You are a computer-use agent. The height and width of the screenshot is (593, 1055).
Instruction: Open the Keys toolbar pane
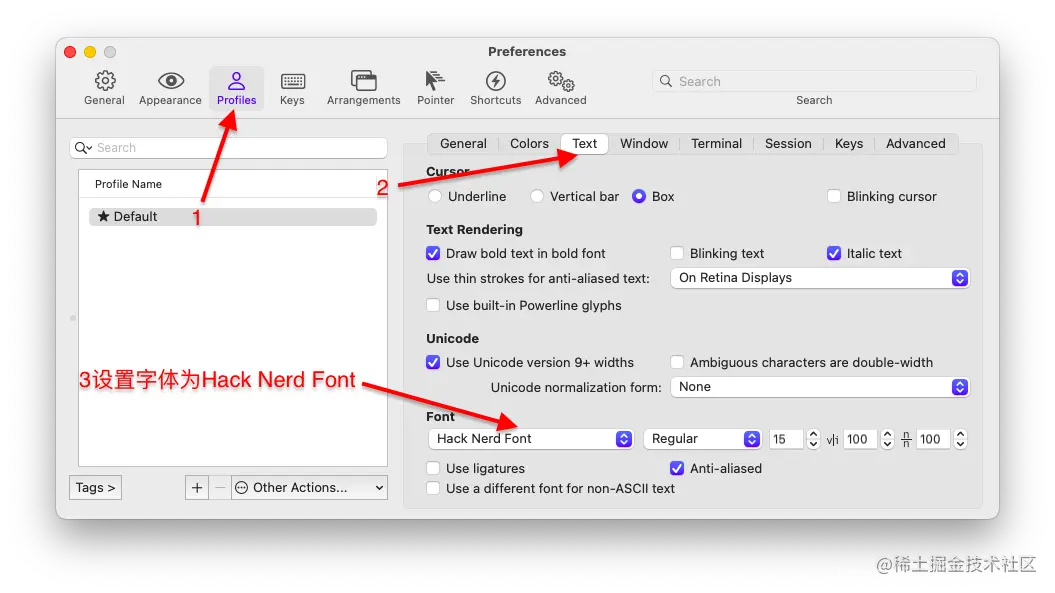point(292,88)
